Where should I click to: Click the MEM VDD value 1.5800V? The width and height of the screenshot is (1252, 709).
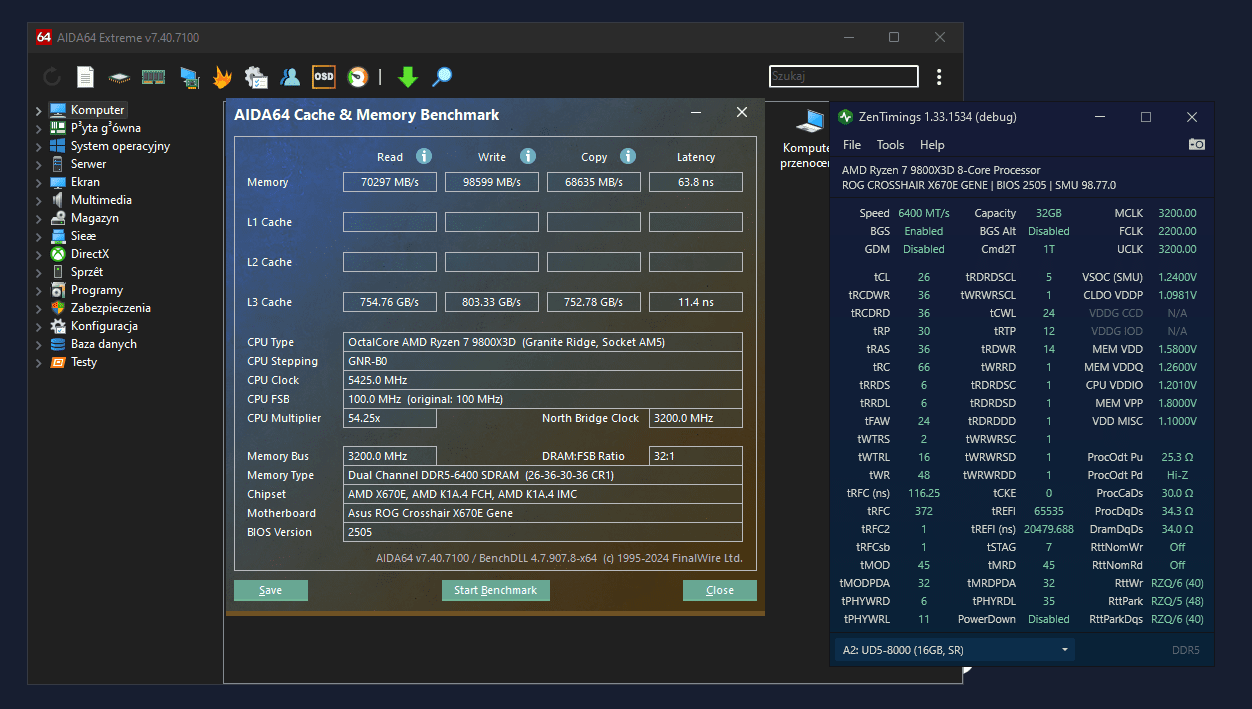[1177, 349]
